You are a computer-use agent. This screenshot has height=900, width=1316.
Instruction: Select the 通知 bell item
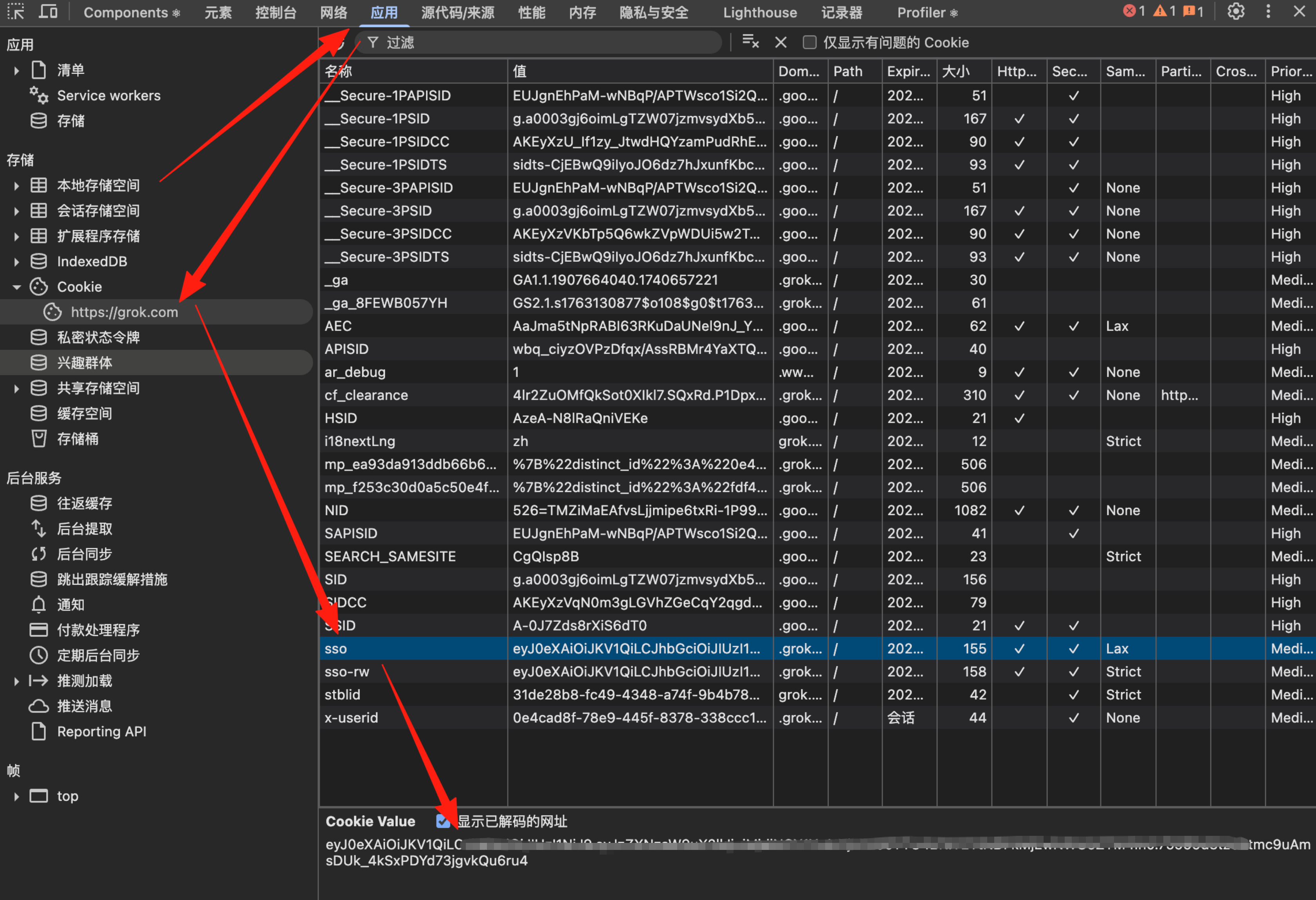(x=70, y=605)
